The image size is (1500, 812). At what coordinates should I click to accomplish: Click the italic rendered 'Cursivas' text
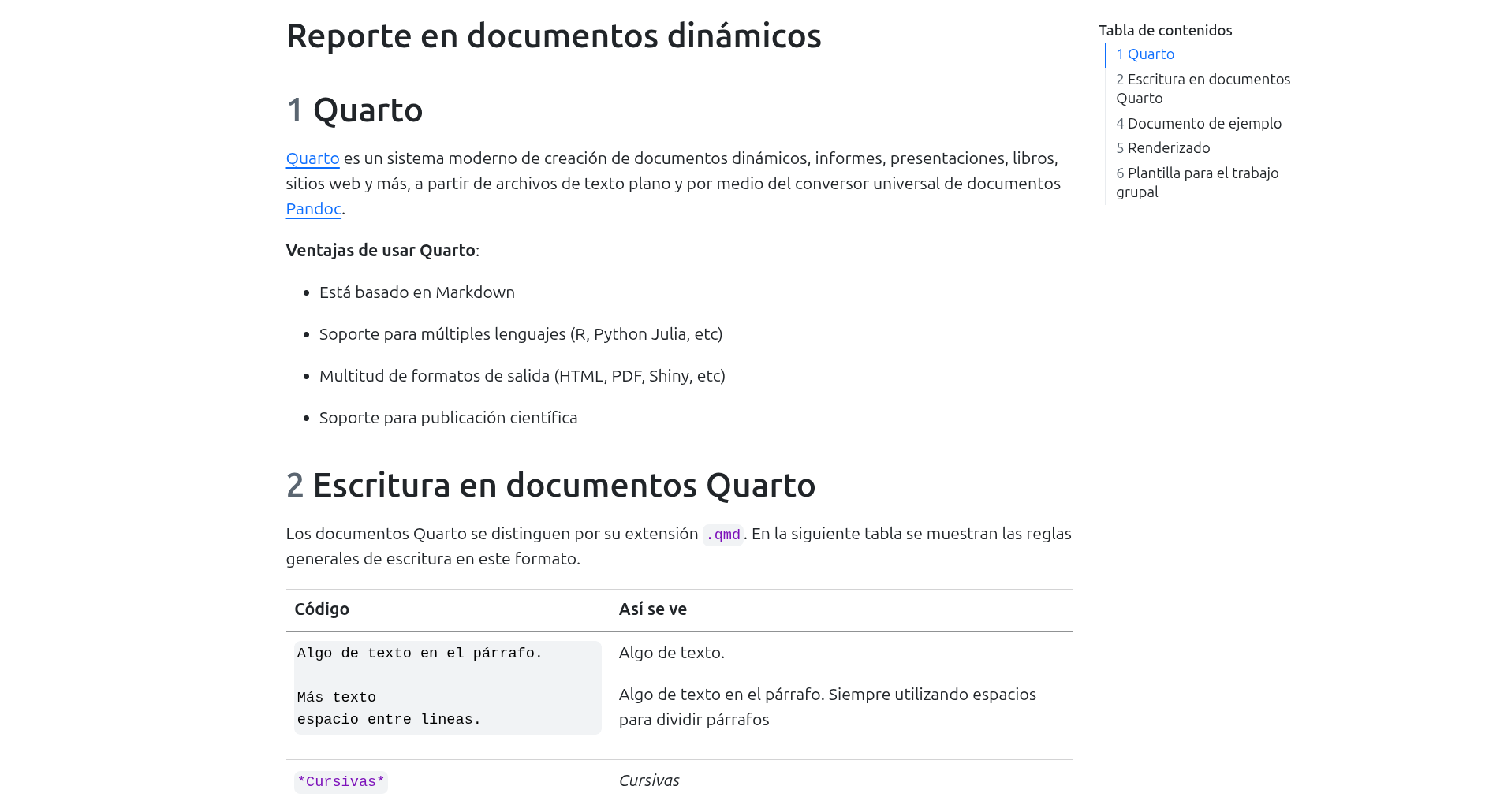(x=649, y=780)
